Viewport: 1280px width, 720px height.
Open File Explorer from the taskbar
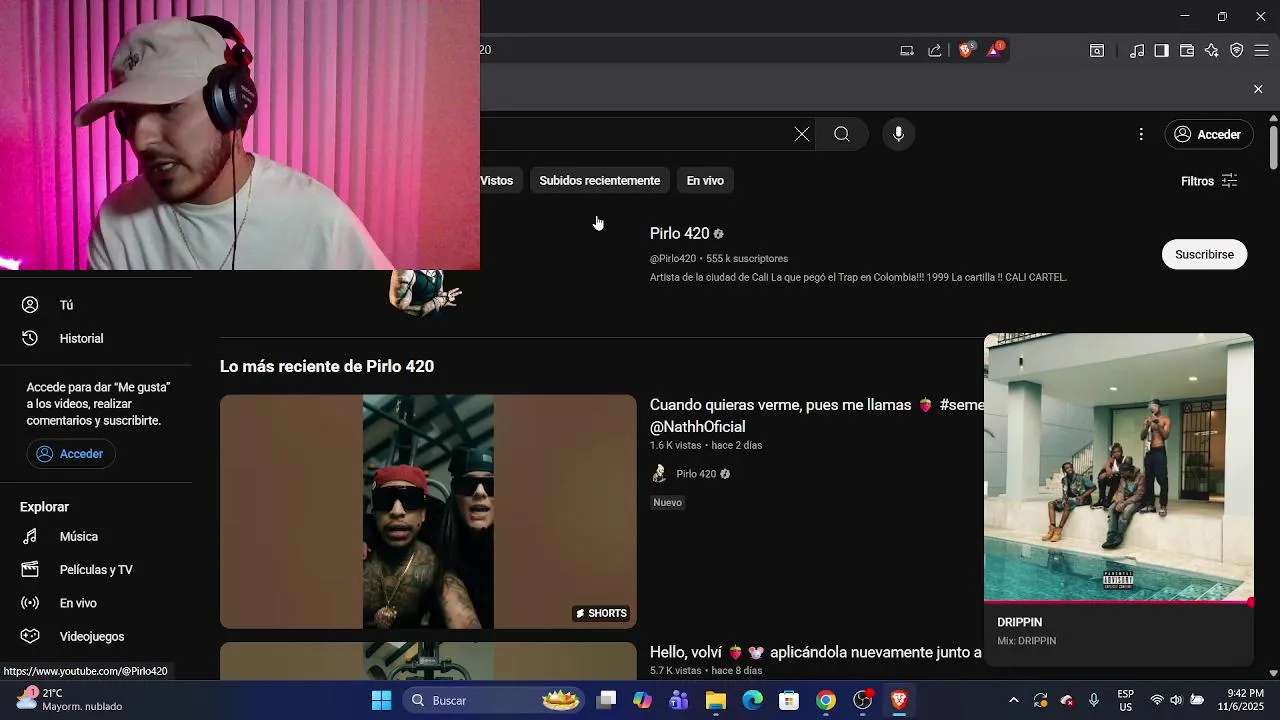click(x=716, y=700)
